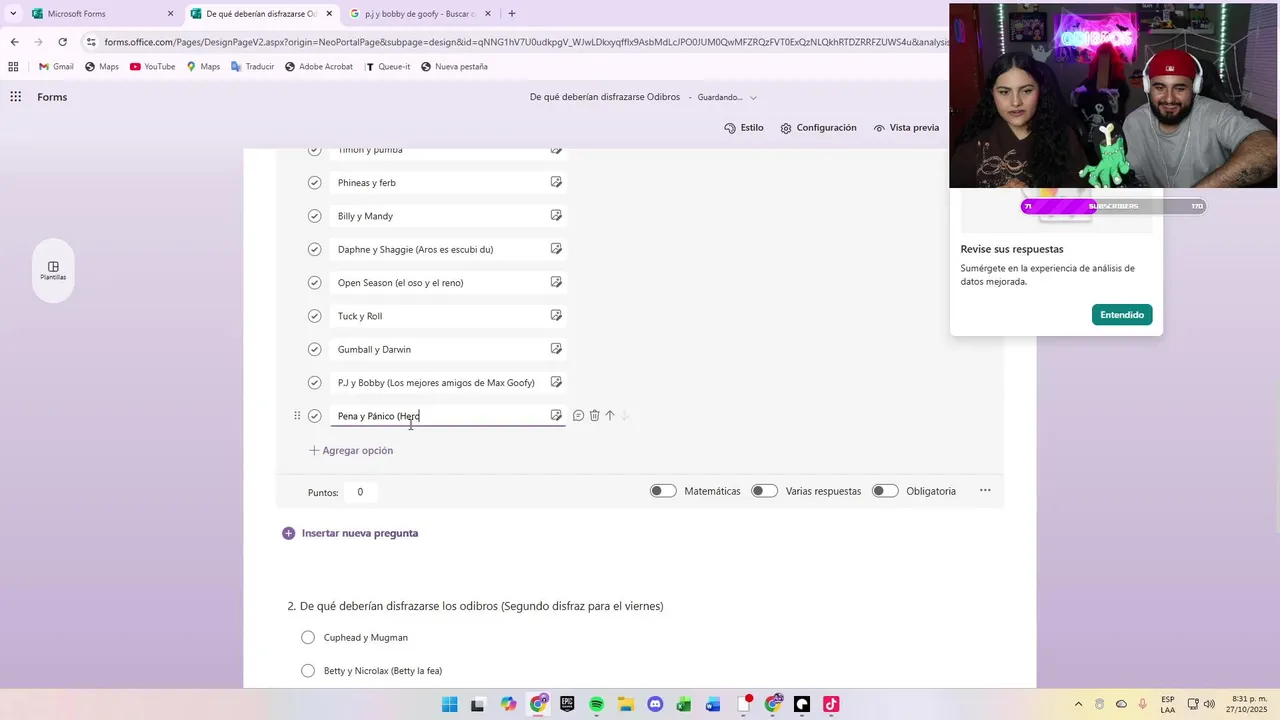Viewport: 1280px width, 720px height.
Task: Add image to Tuck y Roll option
Action: pyautogui.click(x=556, y=315)
